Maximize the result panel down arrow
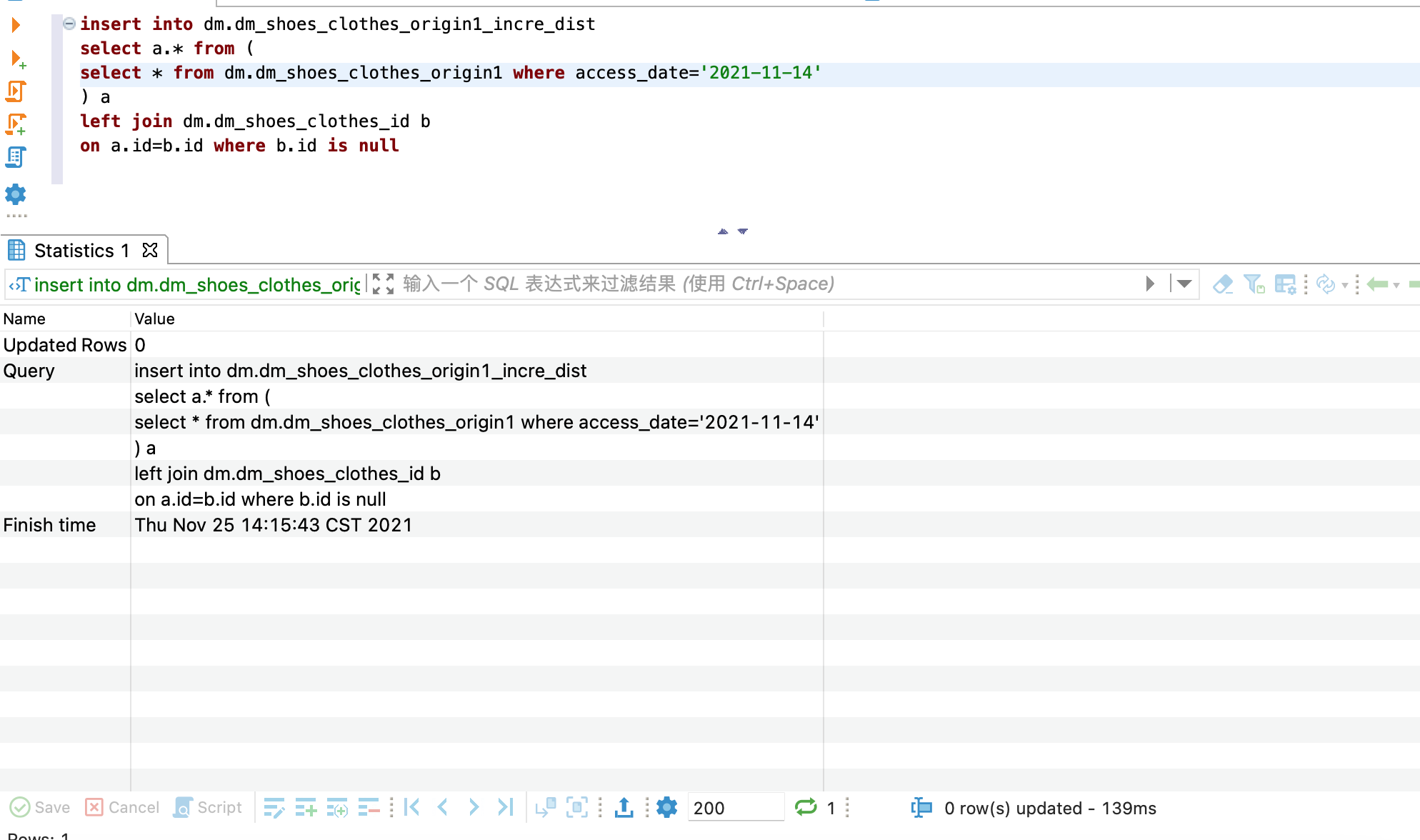 pos(743,231)
